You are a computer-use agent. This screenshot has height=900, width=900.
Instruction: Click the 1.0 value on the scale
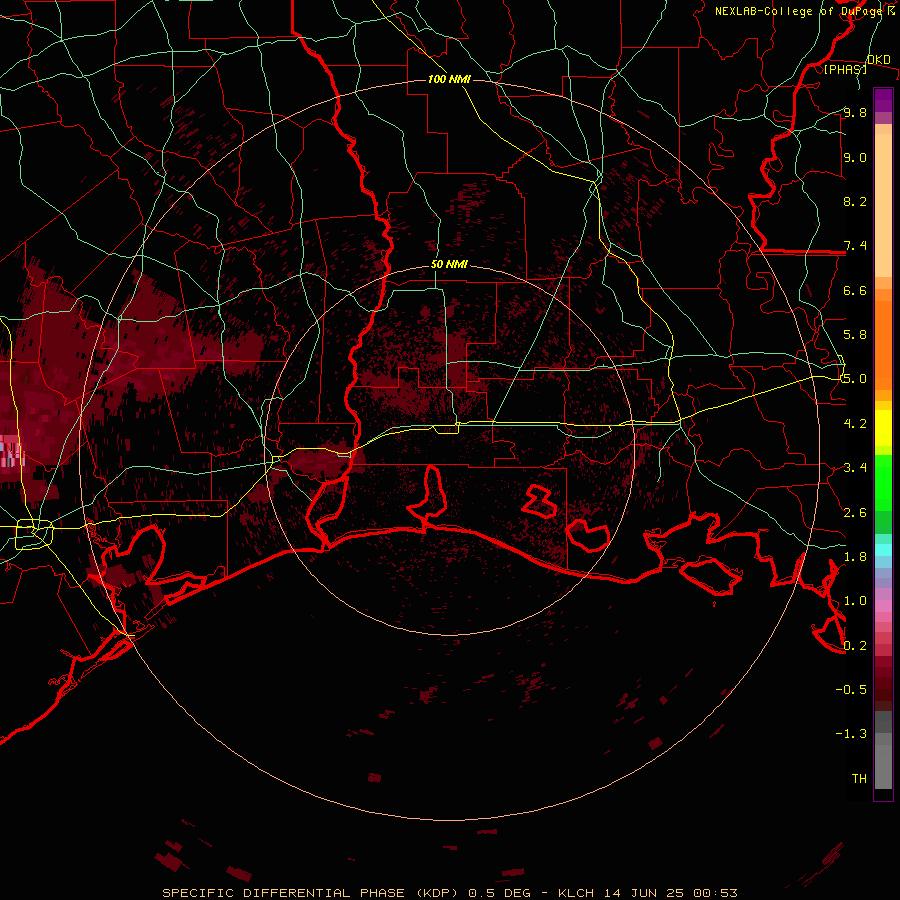(855, 601)
